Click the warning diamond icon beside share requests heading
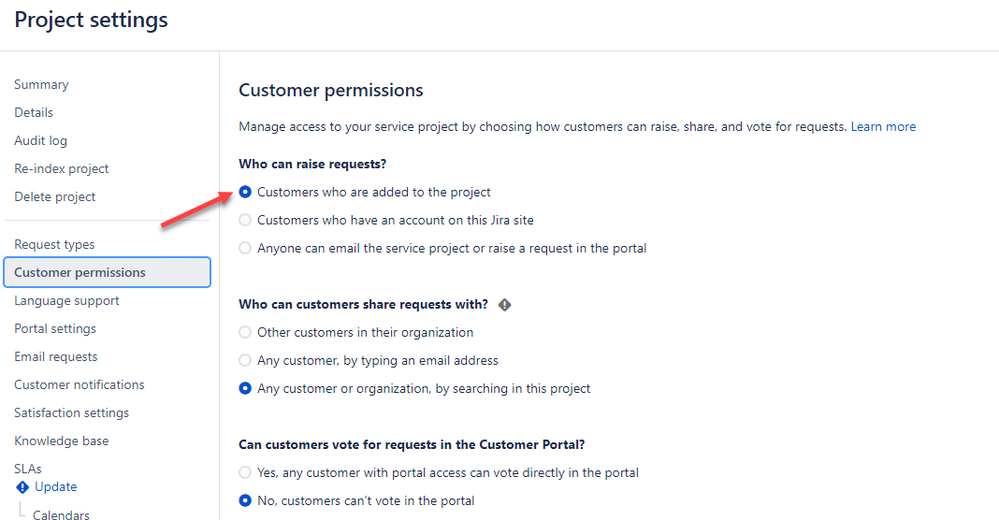The image size is (999, 520). (505, 305)
